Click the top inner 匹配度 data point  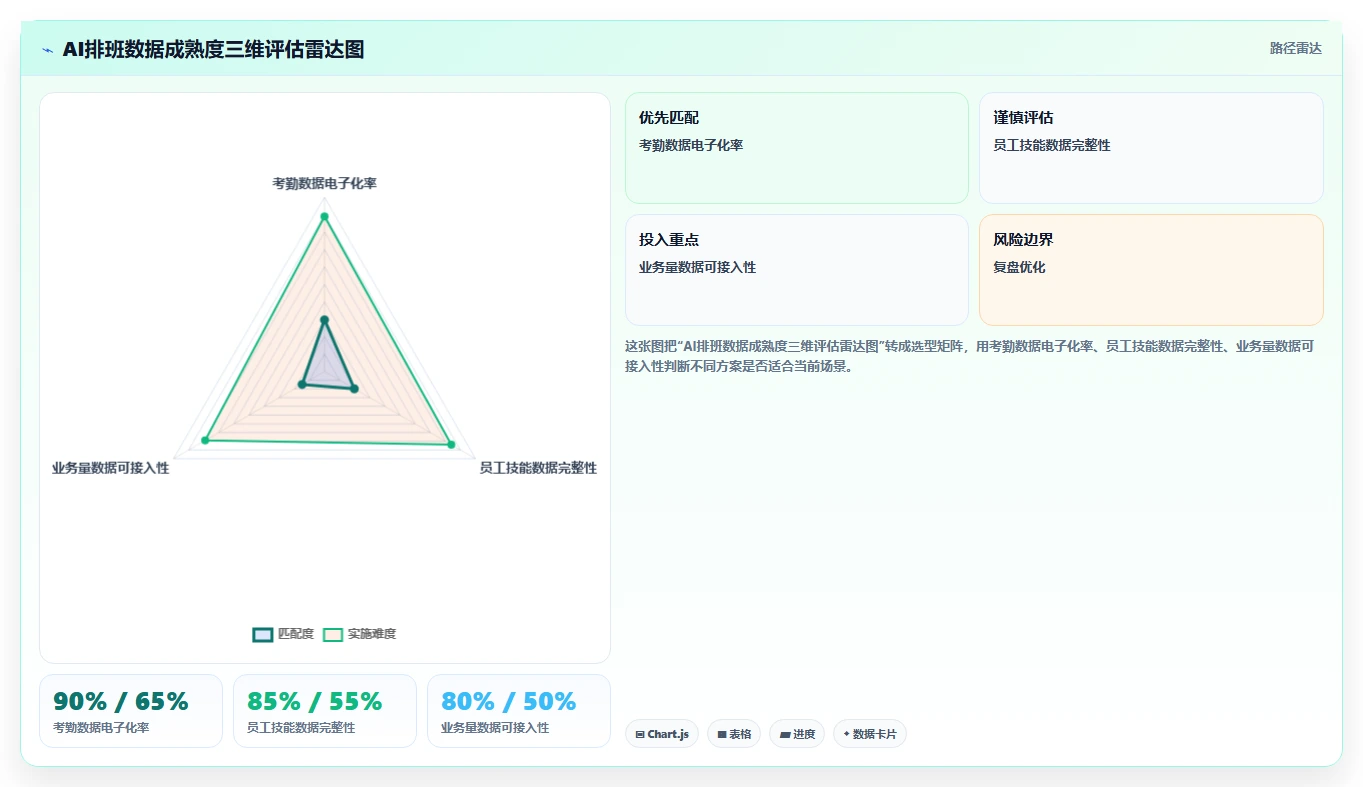324,320
